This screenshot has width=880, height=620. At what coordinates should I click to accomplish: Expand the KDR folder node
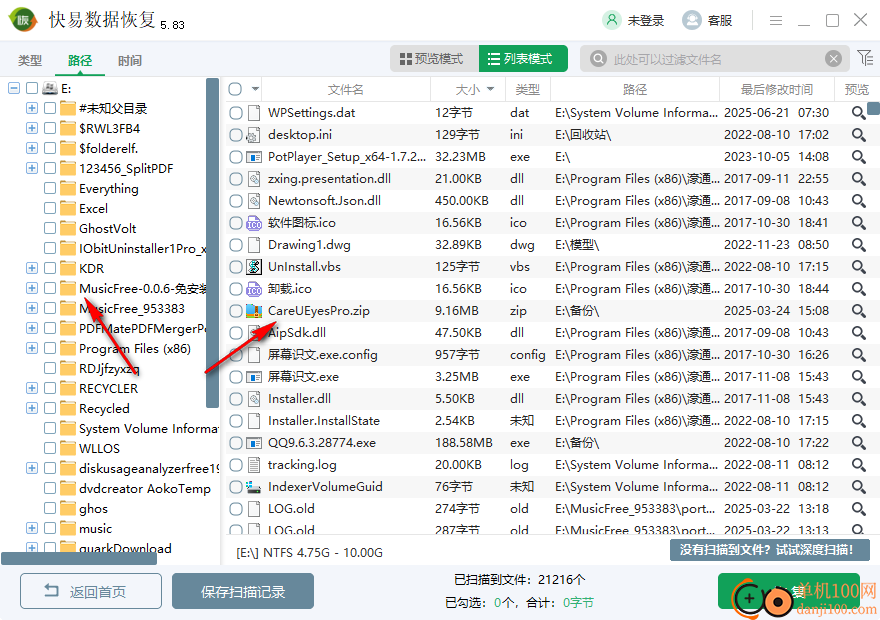(32, 268)
